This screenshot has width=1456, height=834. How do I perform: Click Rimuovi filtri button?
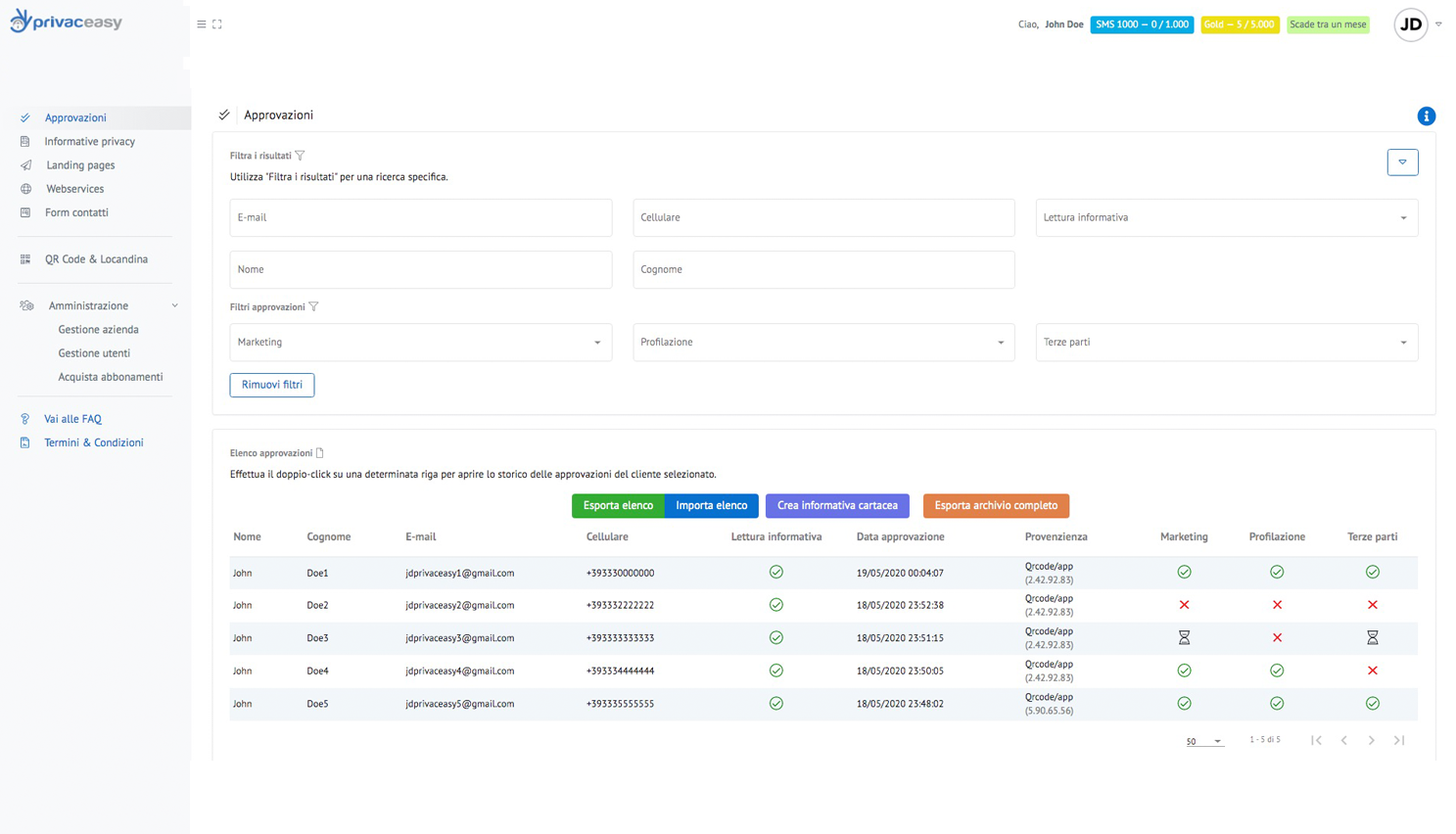(x=272, y=385)
